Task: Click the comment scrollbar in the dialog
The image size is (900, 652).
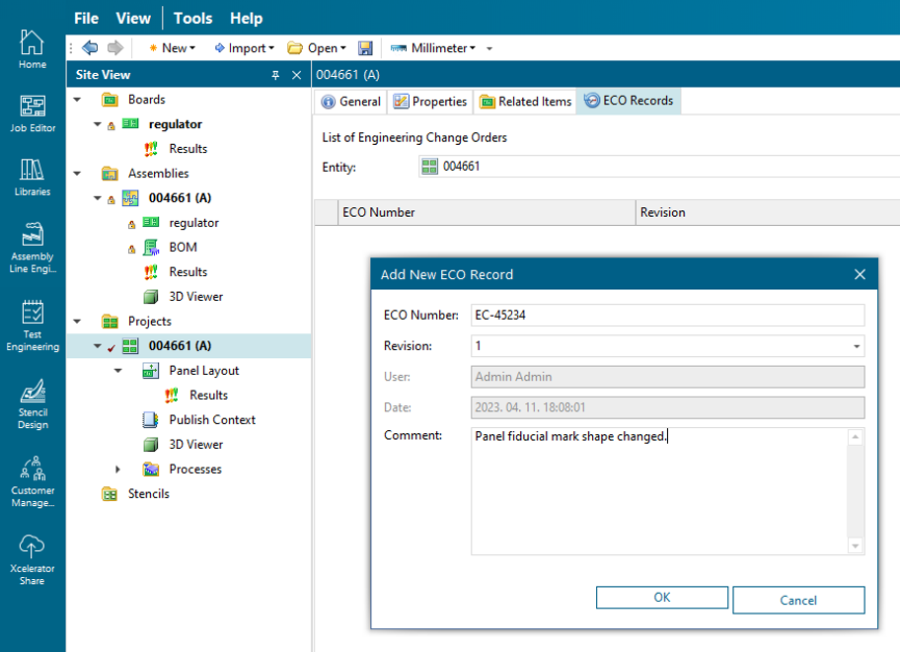Action: click(x=855, y=490)
